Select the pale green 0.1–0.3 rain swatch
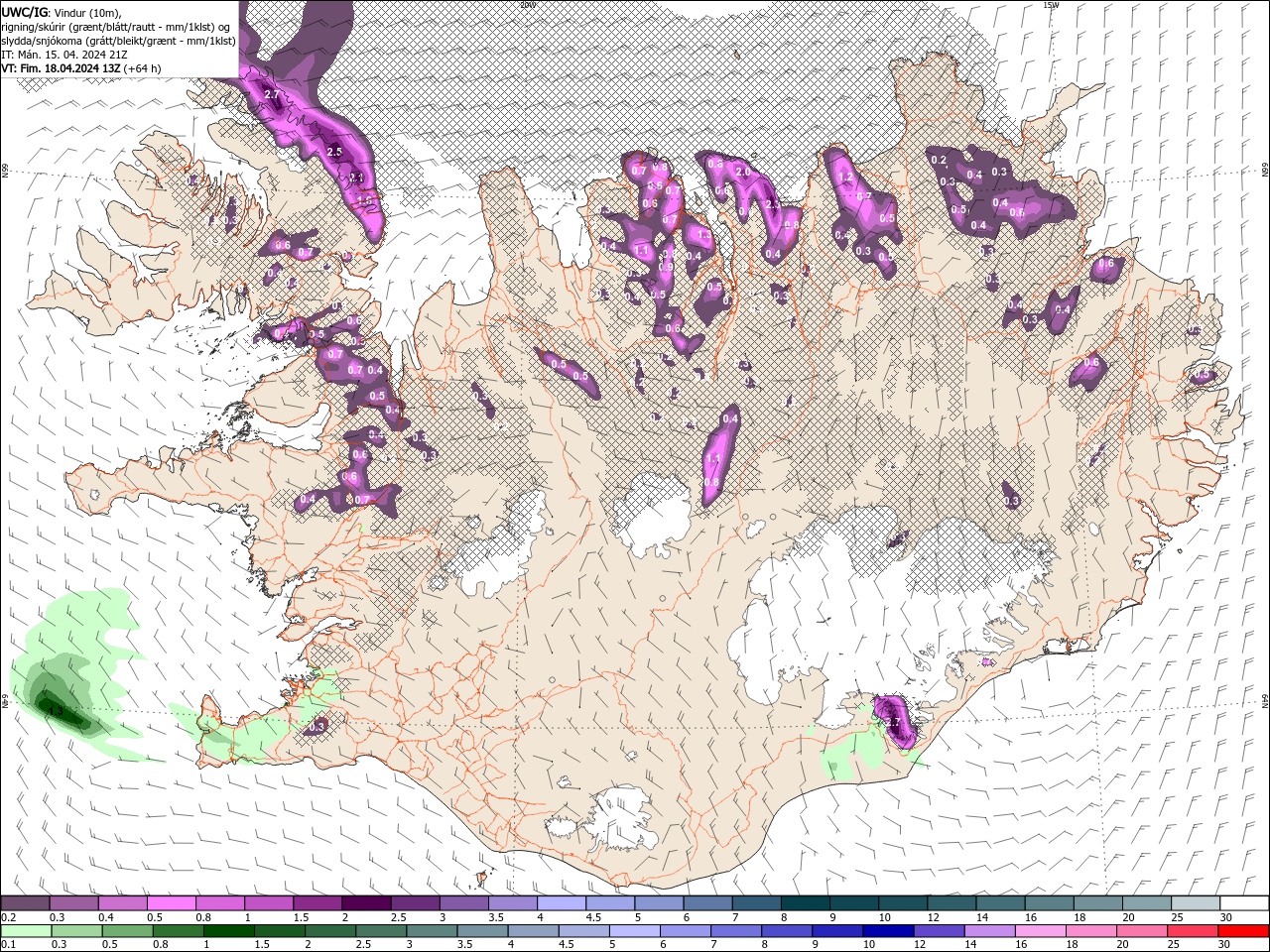Screen dimensions: 1270x952 pyautogui.click(x=25, y=931)
